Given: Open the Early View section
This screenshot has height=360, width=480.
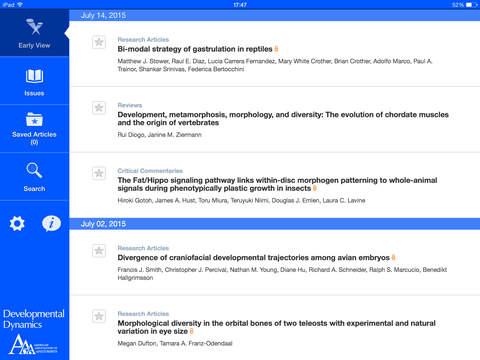Looking at the screenshot, I should [34, 33].
